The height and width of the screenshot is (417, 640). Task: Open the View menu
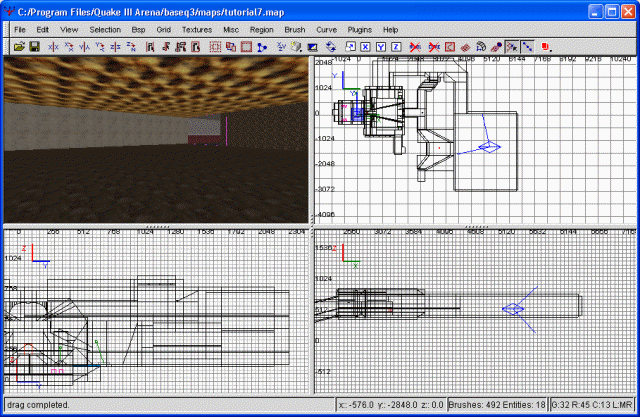tap(69, 30)
